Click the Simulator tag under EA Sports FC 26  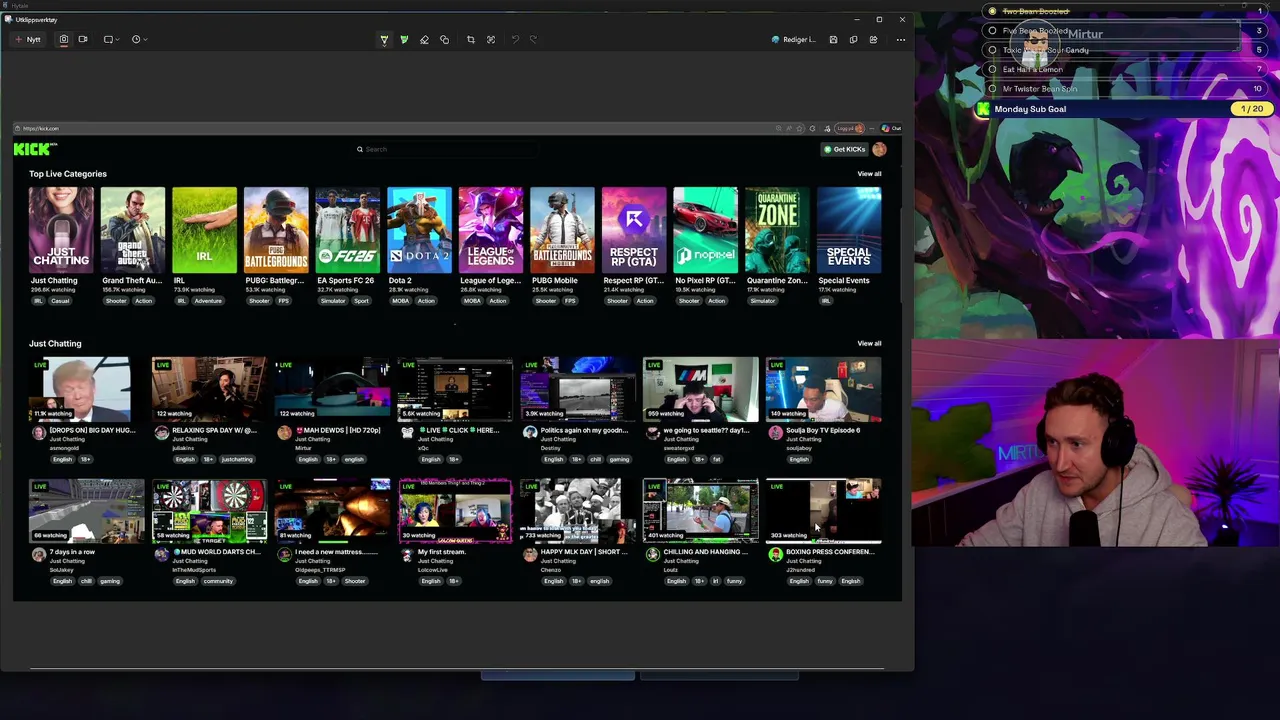click(332, 301)
